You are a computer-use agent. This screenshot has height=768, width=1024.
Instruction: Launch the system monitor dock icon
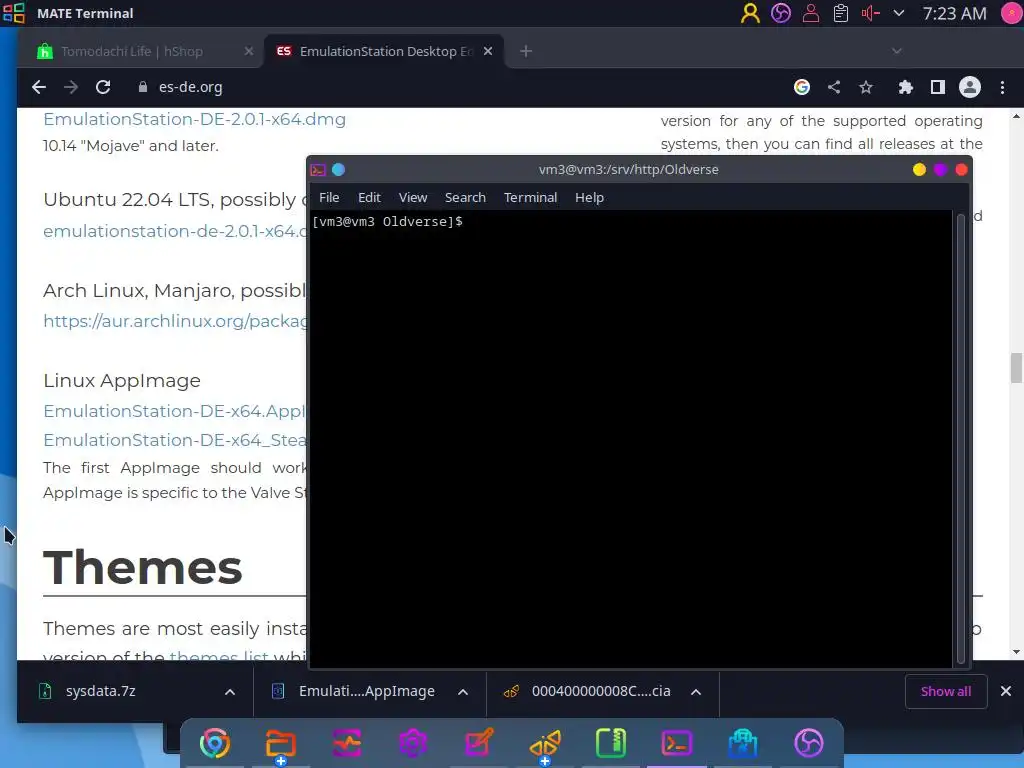[347, 743]
